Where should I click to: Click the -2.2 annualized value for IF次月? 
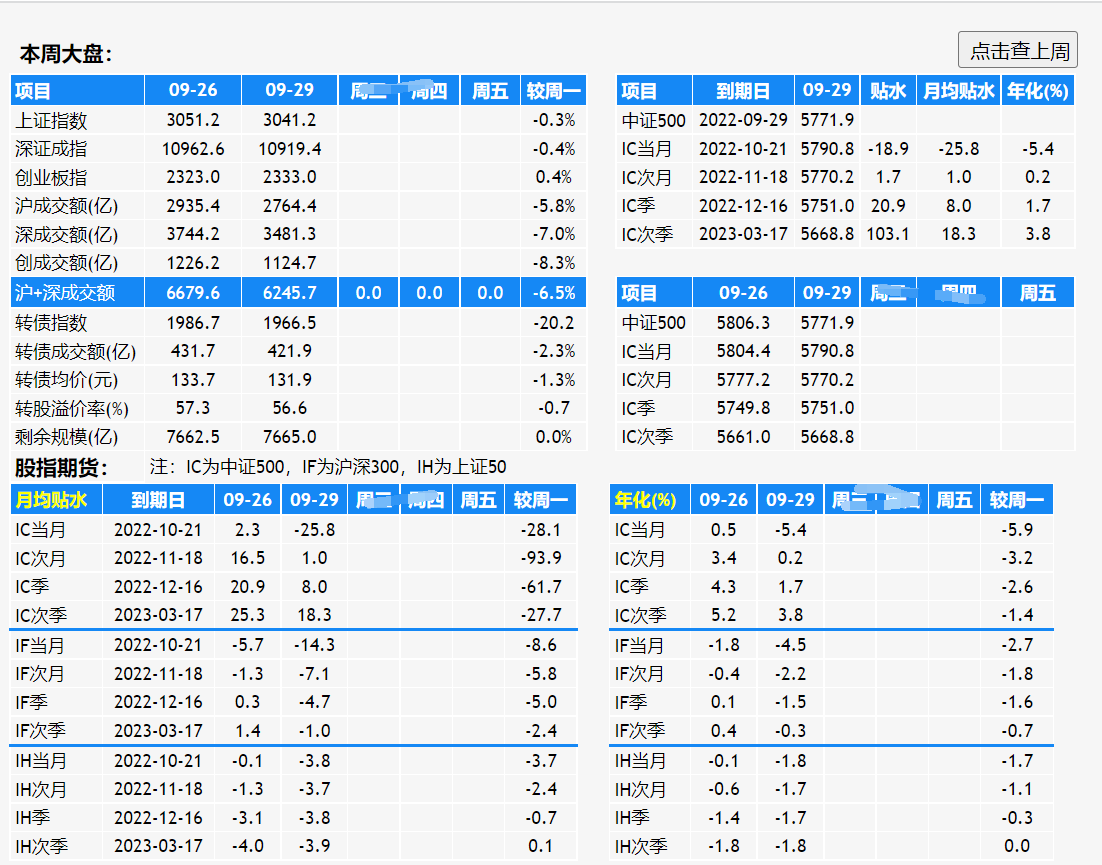coord(790,674)
